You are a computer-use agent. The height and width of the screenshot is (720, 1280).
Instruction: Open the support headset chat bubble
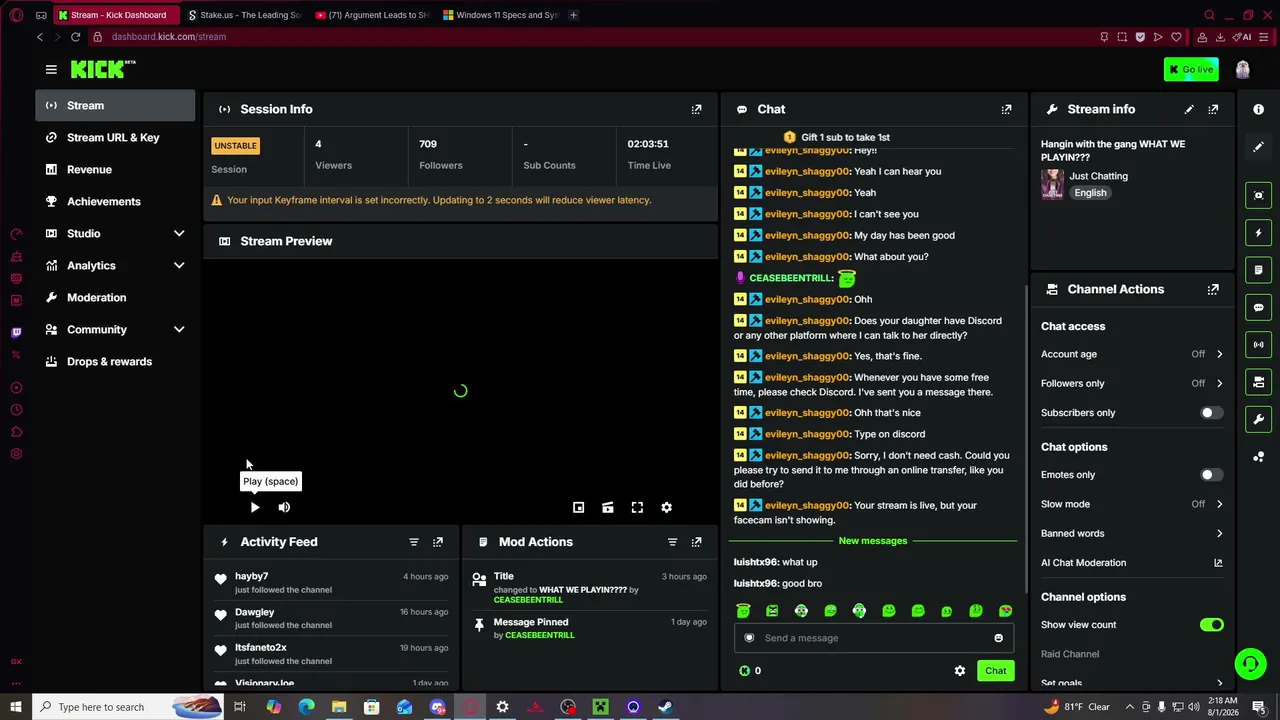point(1250,664)
